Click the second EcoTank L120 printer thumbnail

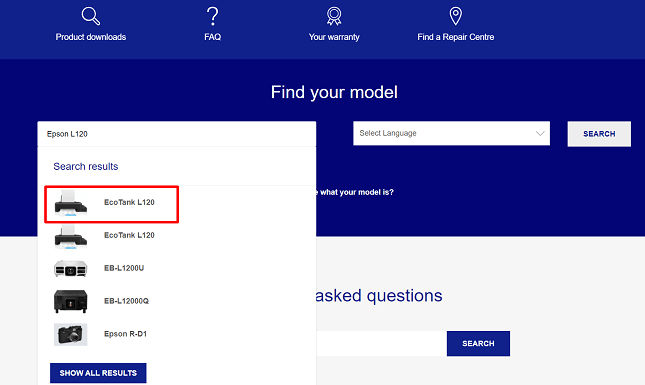(x=71, y=237)
